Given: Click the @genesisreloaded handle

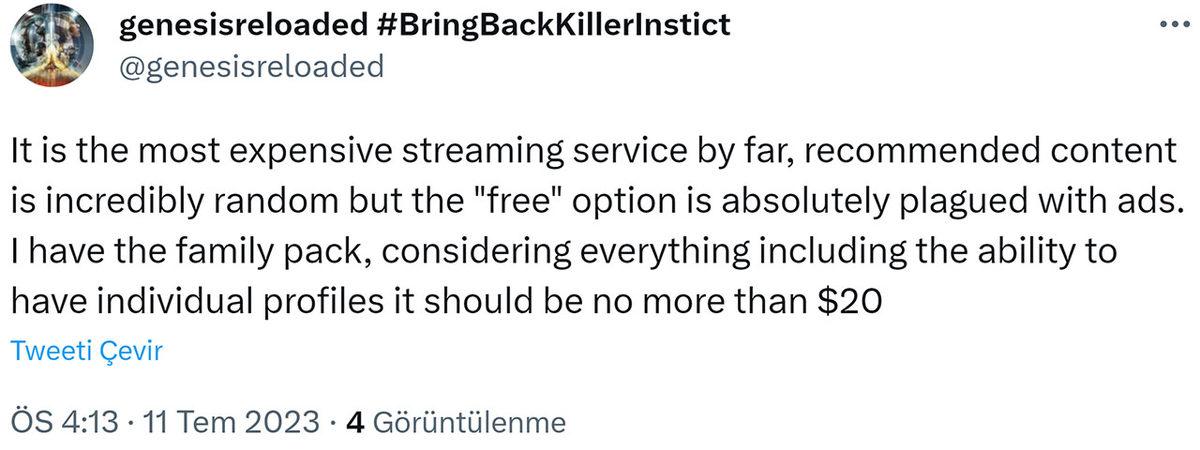Looking at the screenshot, I should point(250,66).
